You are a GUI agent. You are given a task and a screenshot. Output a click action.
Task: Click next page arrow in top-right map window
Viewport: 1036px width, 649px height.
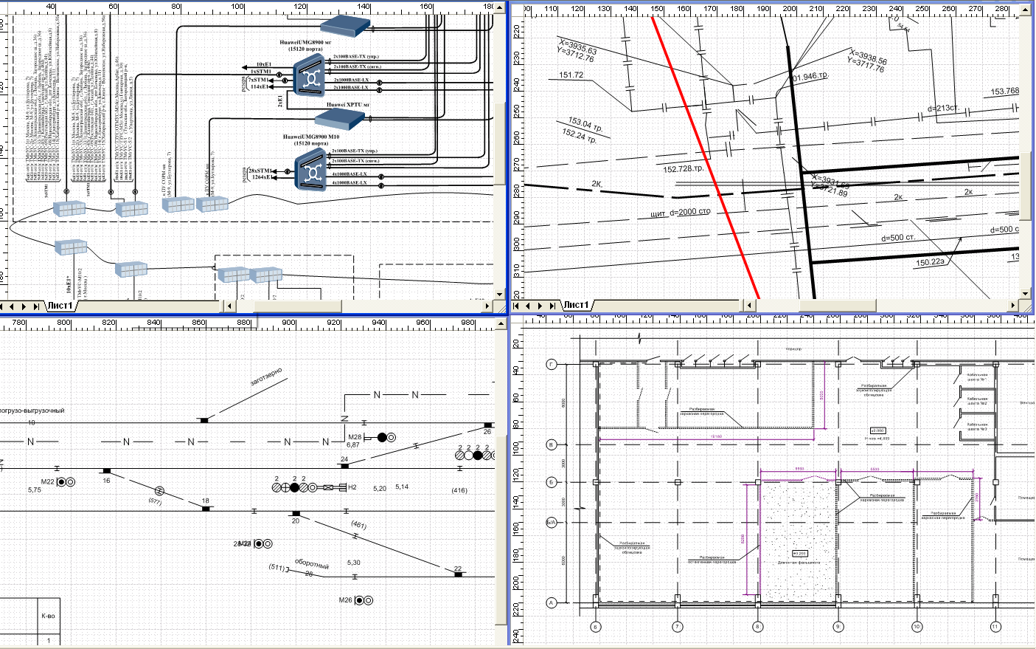tap(541, 305)
